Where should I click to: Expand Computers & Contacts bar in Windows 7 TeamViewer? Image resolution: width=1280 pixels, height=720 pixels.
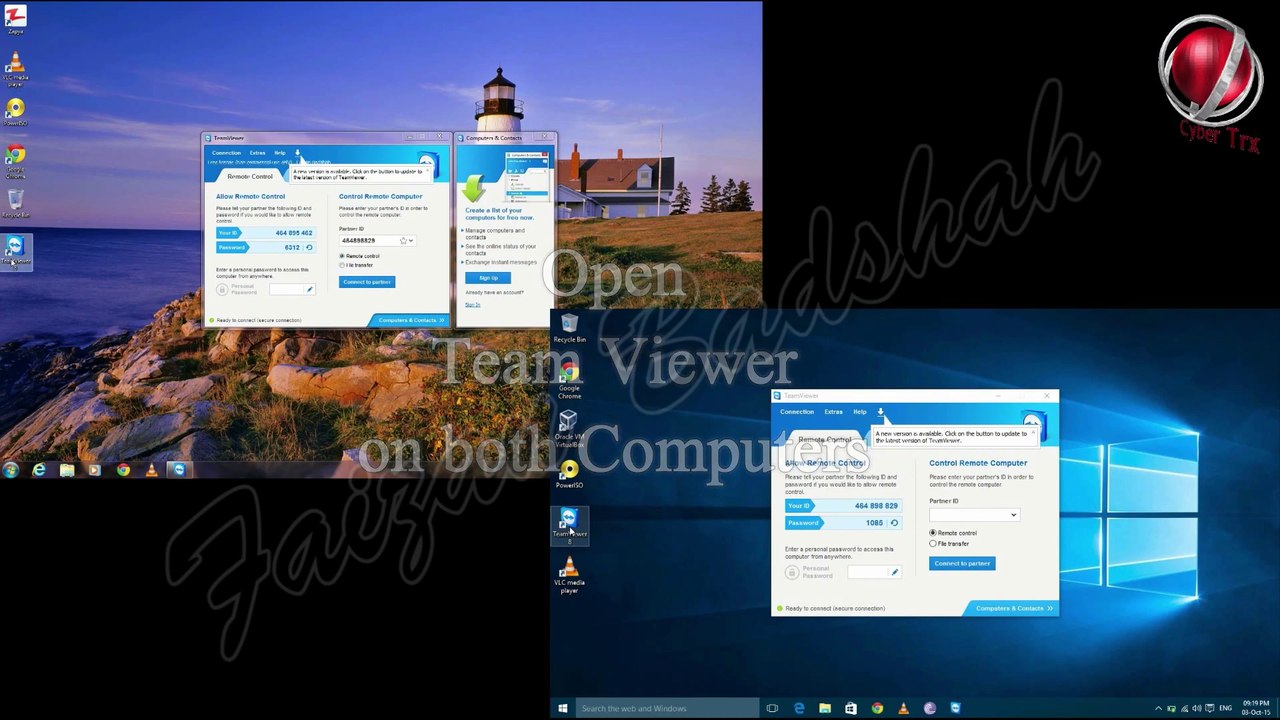tap(410, 320)
